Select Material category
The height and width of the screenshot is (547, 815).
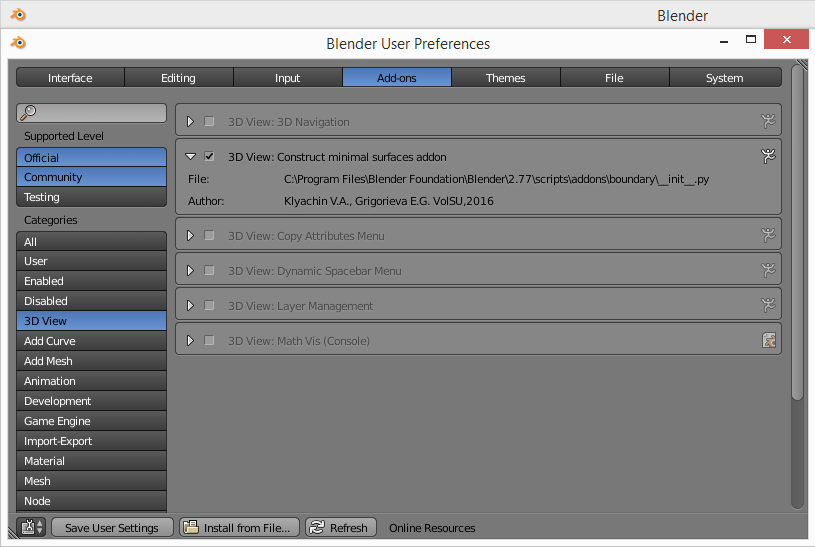click(x=91, y=461)
